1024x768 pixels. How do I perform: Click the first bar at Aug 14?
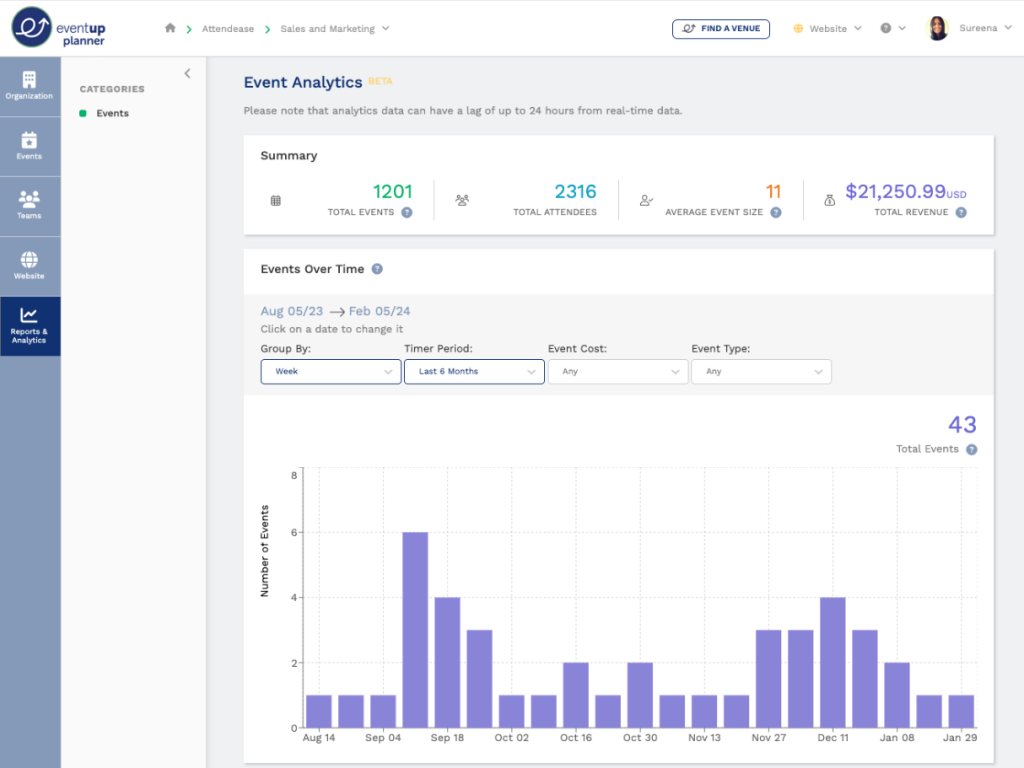click(x=319, y=711)
